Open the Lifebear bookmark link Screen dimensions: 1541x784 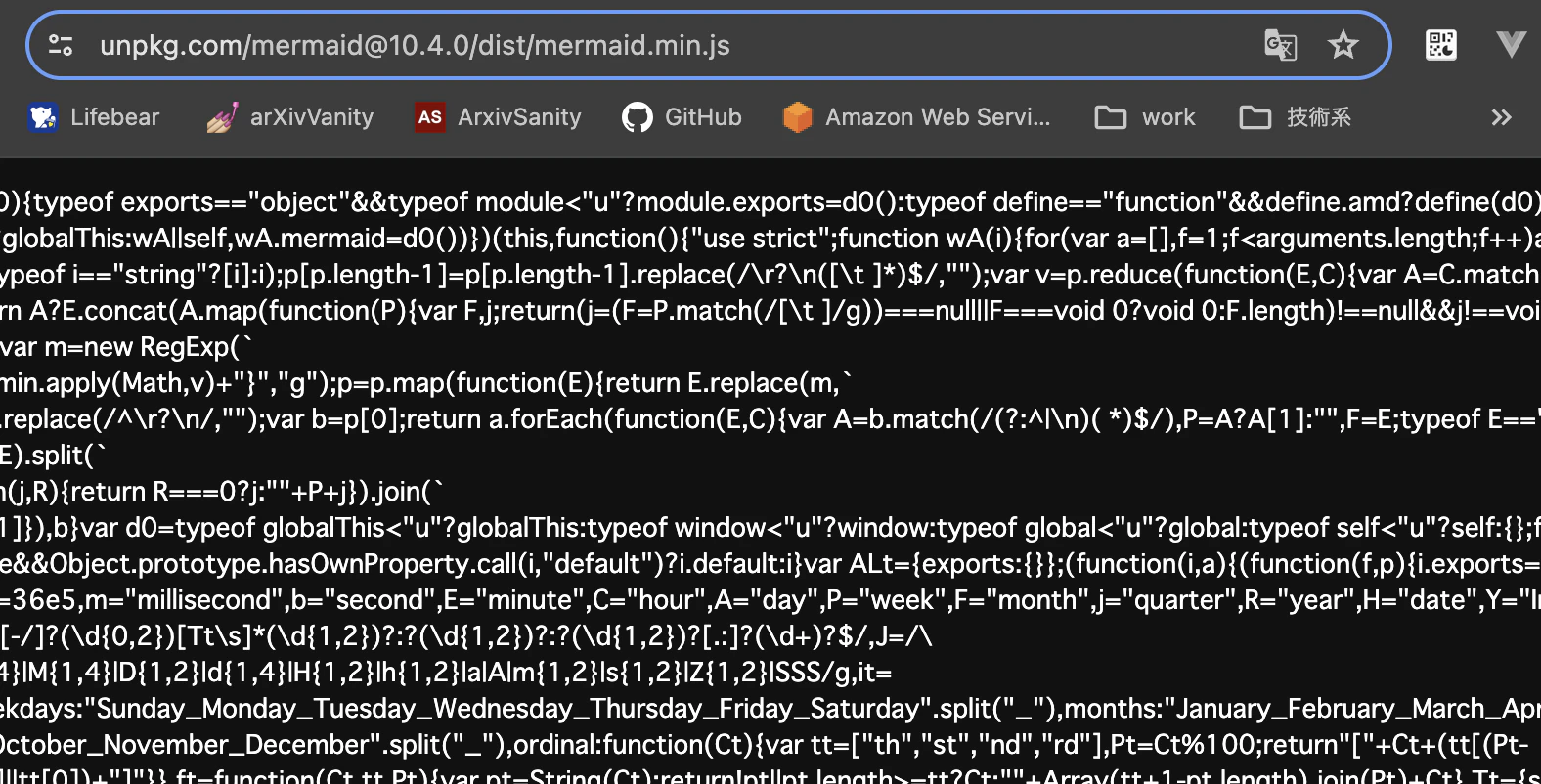coord(94,117)
